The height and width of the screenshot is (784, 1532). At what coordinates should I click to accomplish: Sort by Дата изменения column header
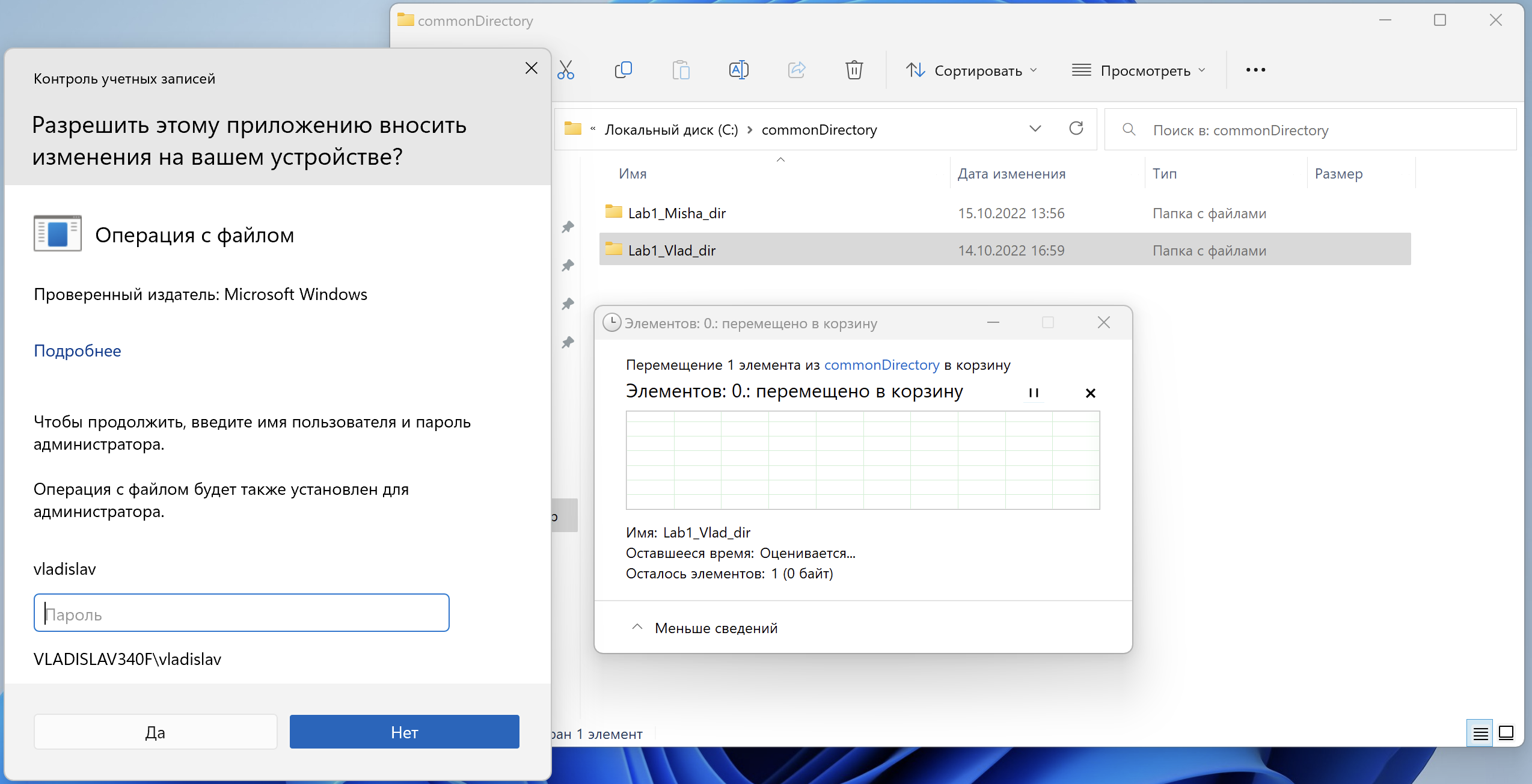(x=1011, y=174)
